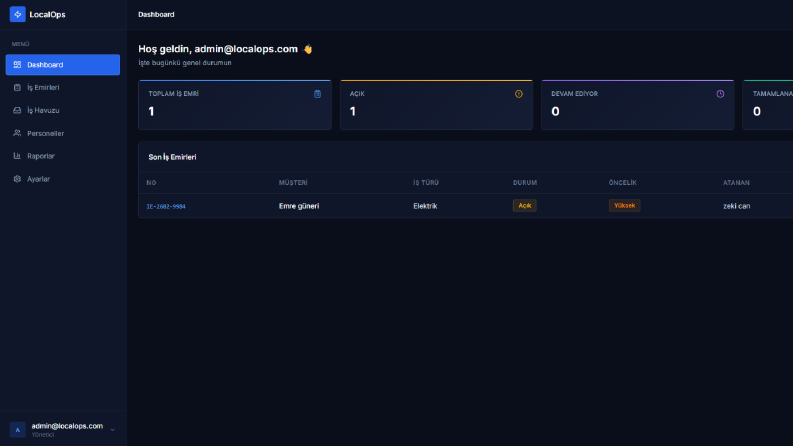Select the Devam Ediyor stat card

pos(637,105)
